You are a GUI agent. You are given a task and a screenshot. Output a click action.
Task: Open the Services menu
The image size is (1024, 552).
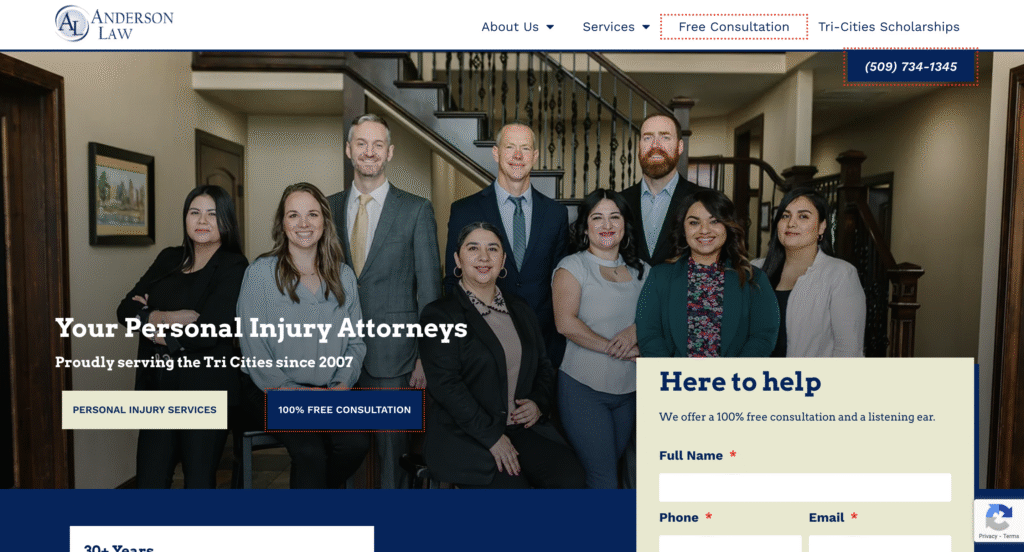[609, 27]
